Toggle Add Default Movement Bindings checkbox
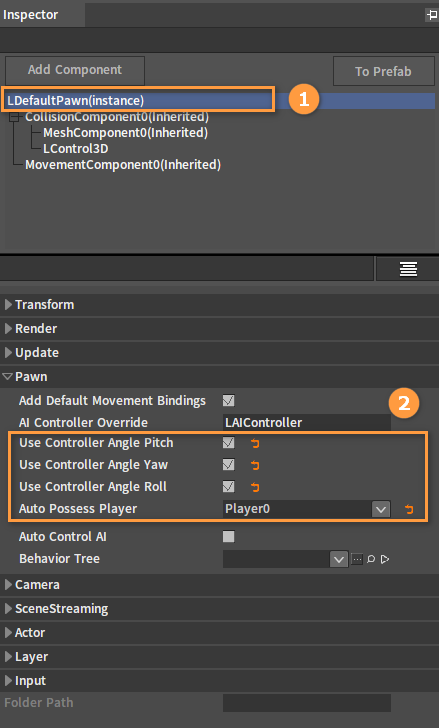The image size is (439, 728). pyautogui.click(x=228, y=400)
